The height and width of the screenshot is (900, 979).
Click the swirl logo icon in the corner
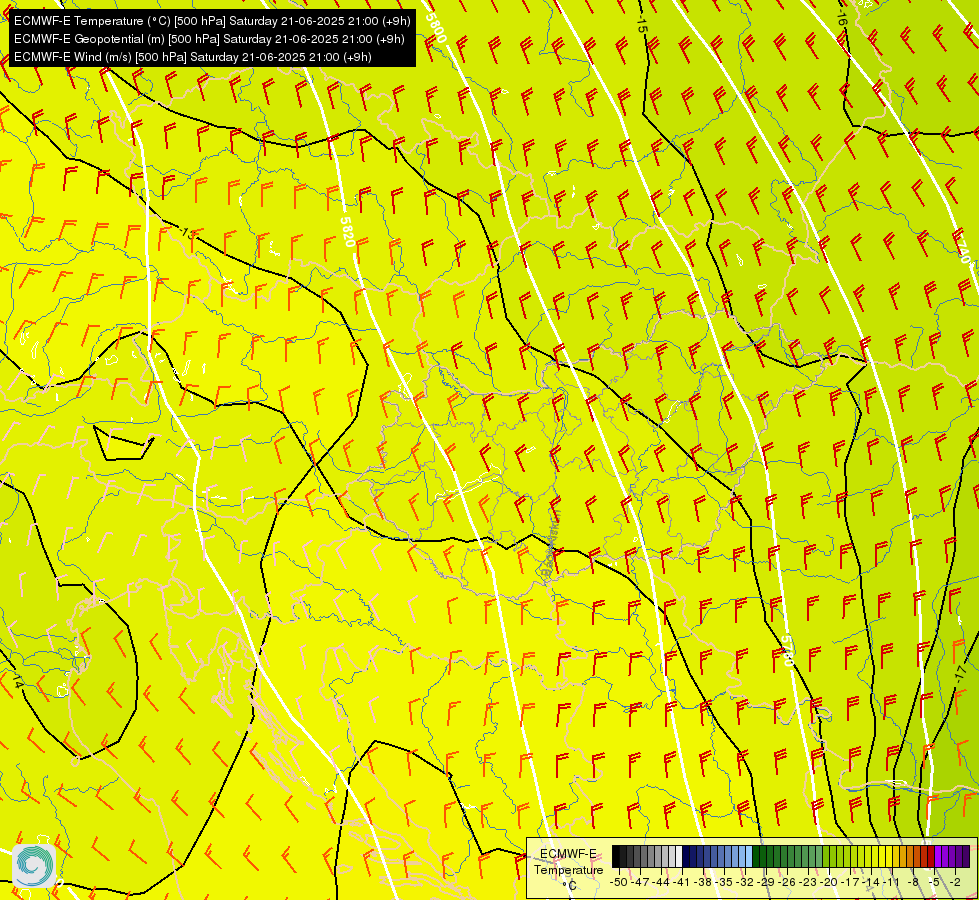(x=34, y=865)
